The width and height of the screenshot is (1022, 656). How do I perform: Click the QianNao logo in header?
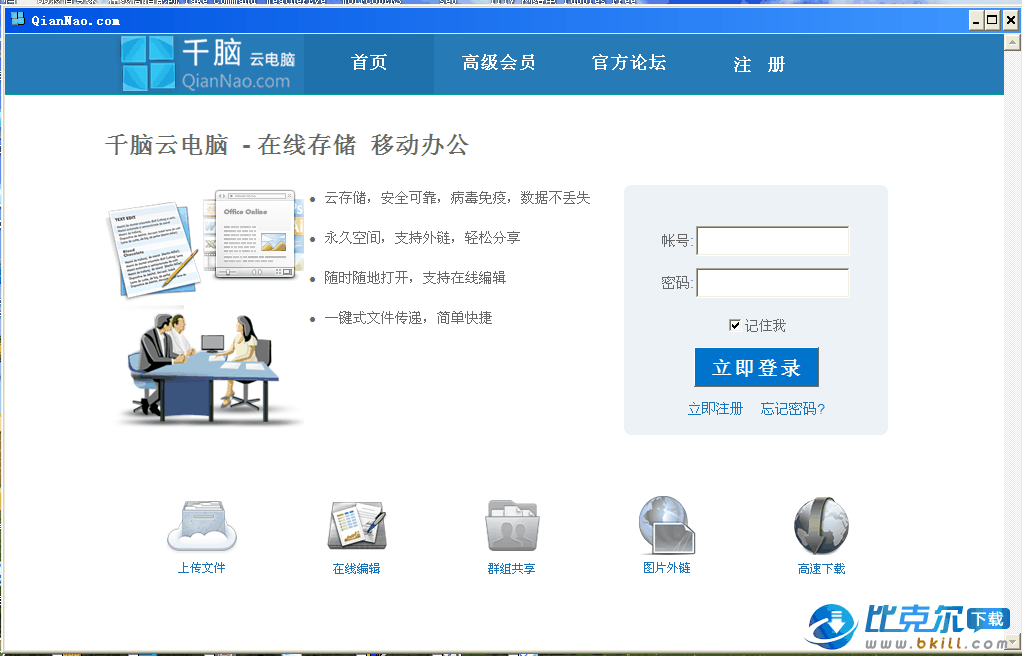[x=209, y=63]
